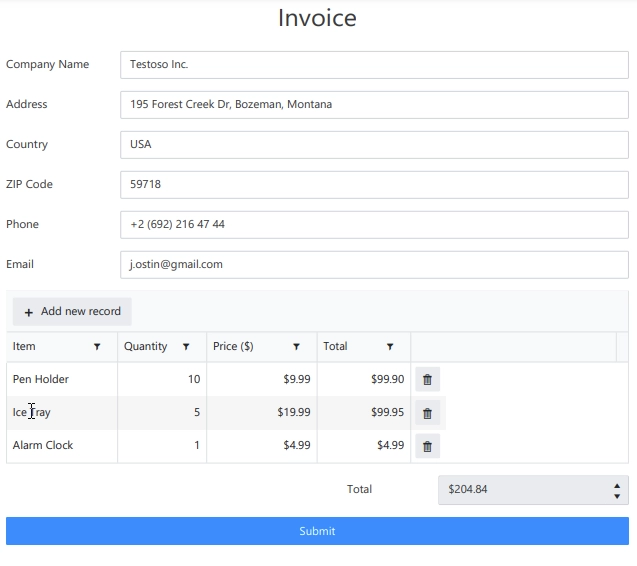Click the ZIP Code label

[x=29, y=184]
